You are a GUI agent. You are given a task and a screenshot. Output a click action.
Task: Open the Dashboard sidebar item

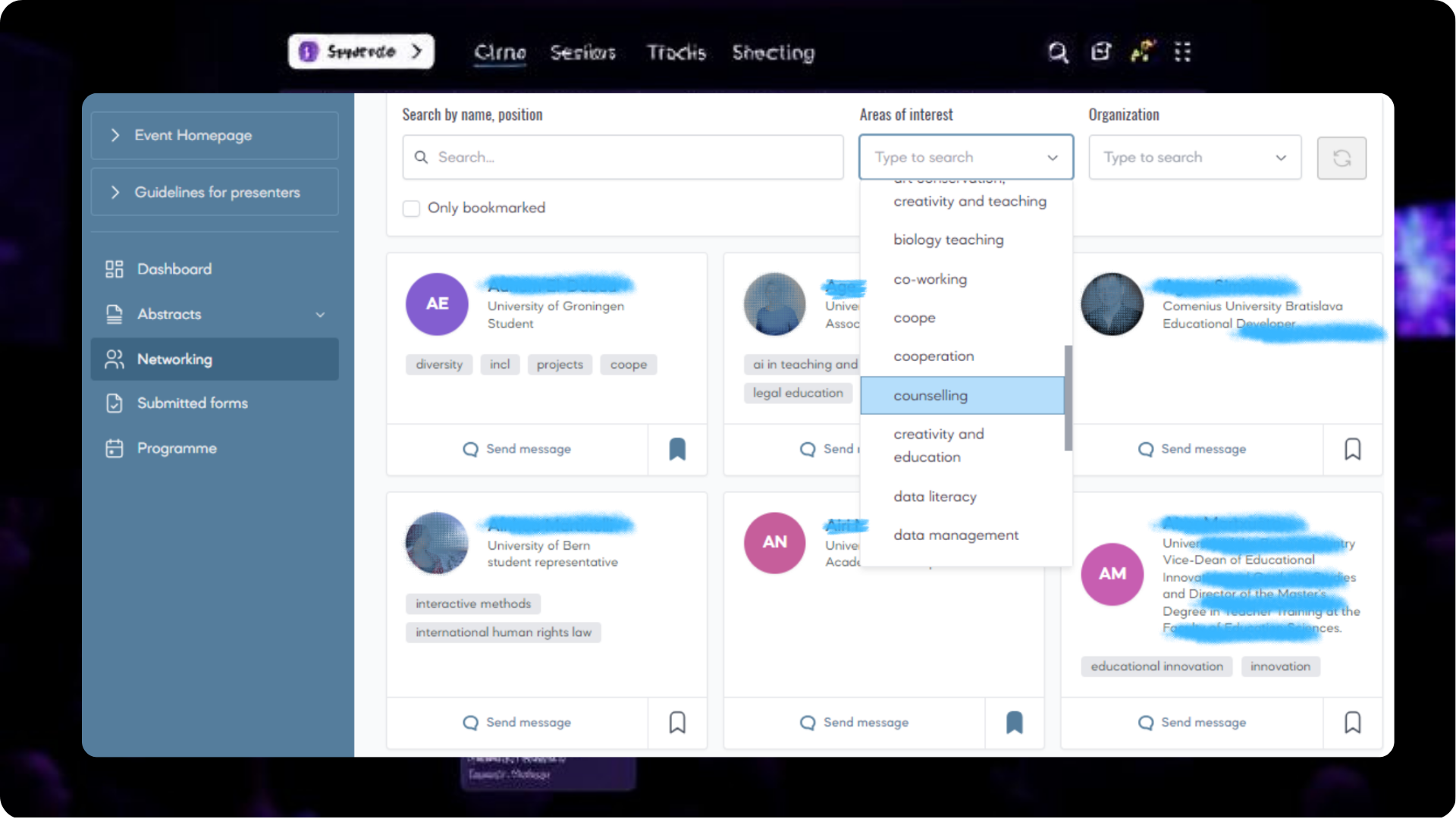pos(174,269)
